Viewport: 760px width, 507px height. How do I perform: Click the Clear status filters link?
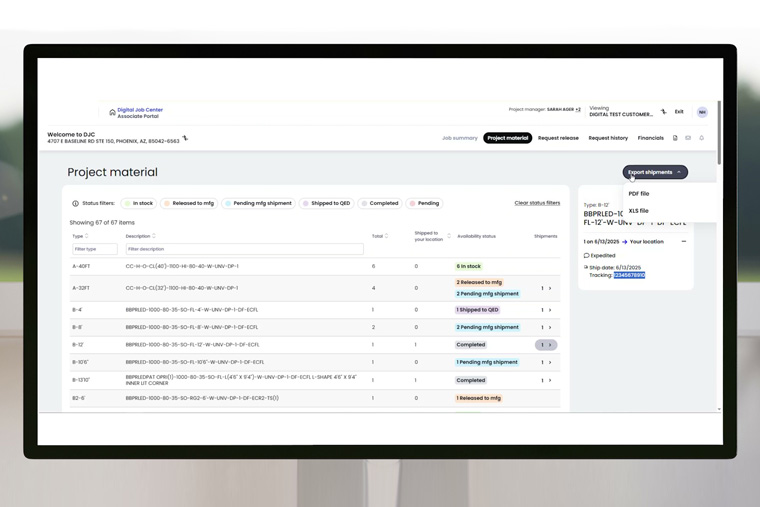point(537,203)
